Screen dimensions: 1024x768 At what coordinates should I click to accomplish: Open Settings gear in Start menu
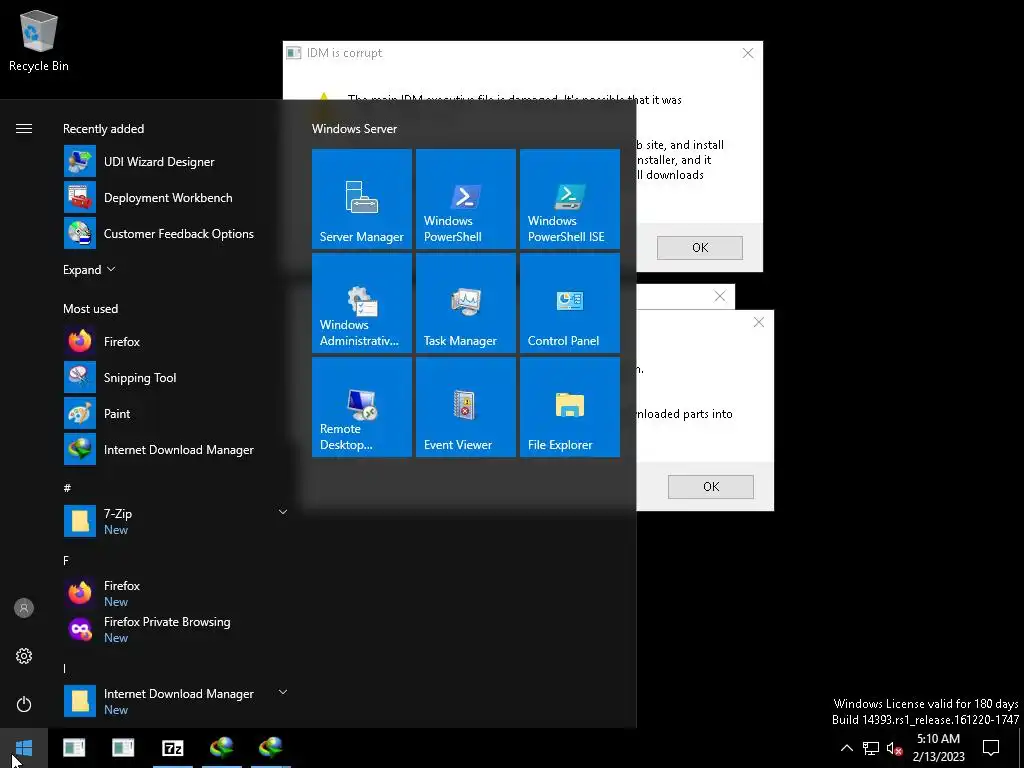coord(24,656)
